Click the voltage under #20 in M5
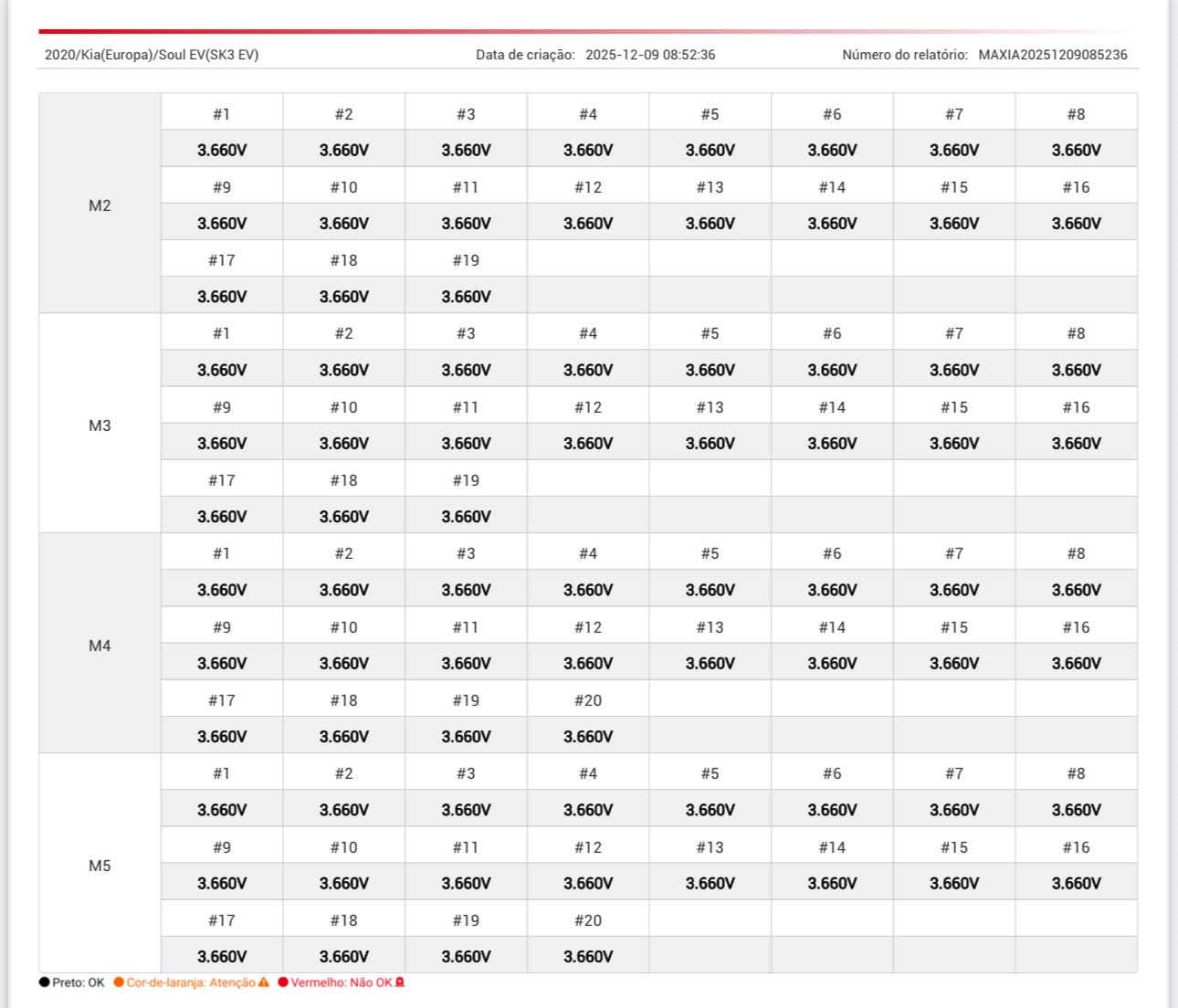 588,956
